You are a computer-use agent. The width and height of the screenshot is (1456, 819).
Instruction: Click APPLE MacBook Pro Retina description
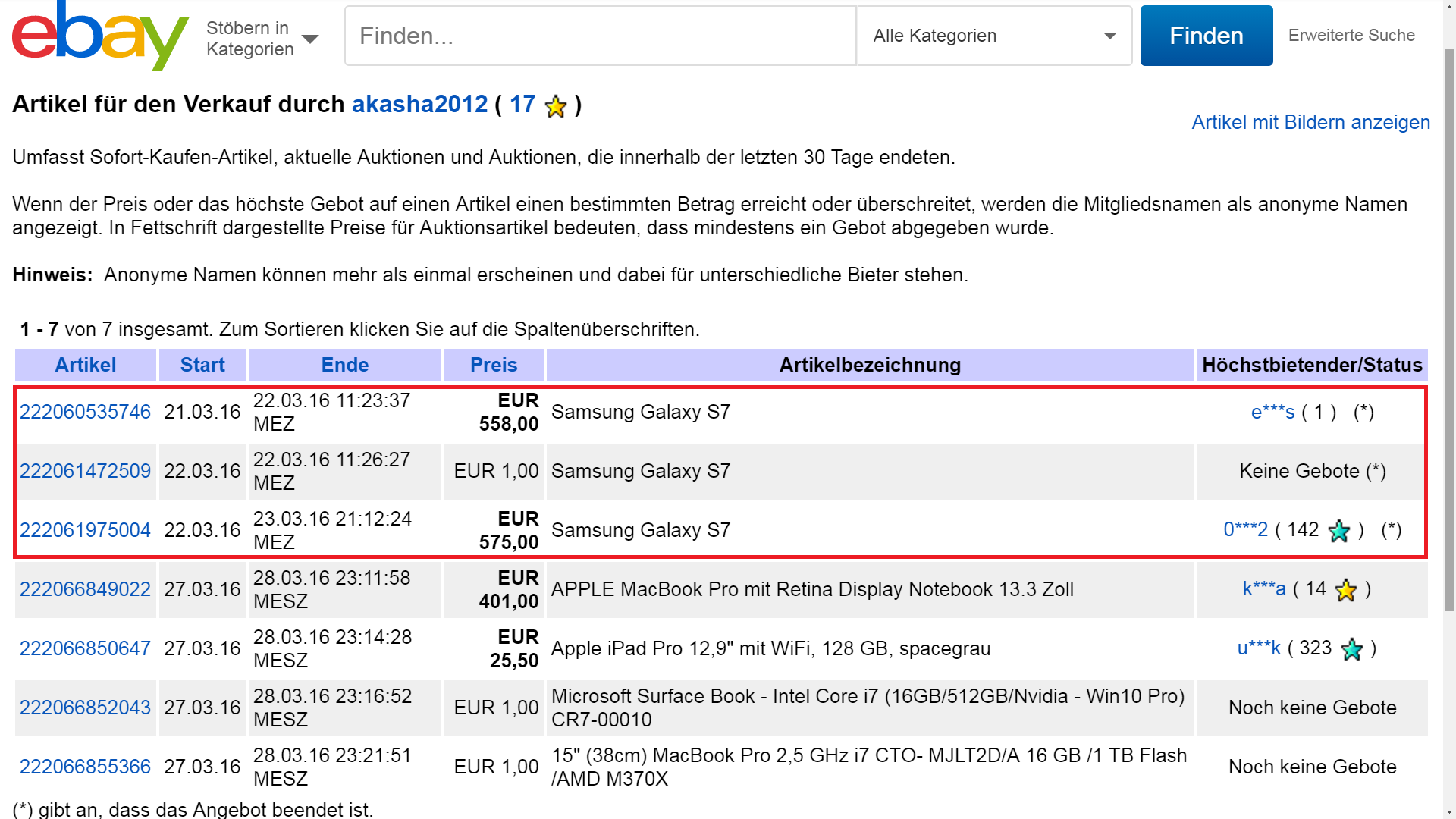[812, 589]
